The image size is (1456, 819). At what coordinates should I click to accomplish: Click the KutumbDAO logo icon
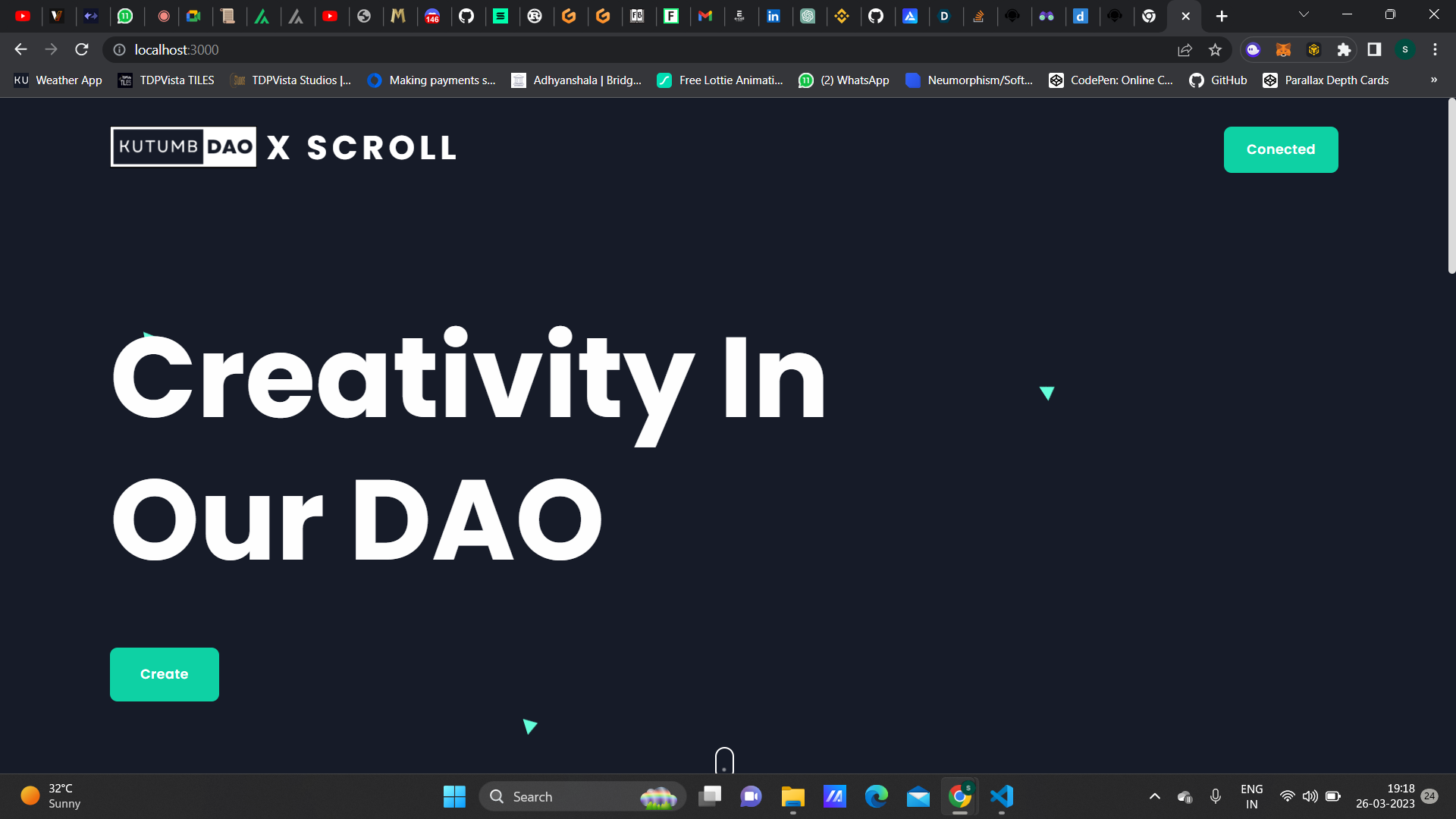185,148
